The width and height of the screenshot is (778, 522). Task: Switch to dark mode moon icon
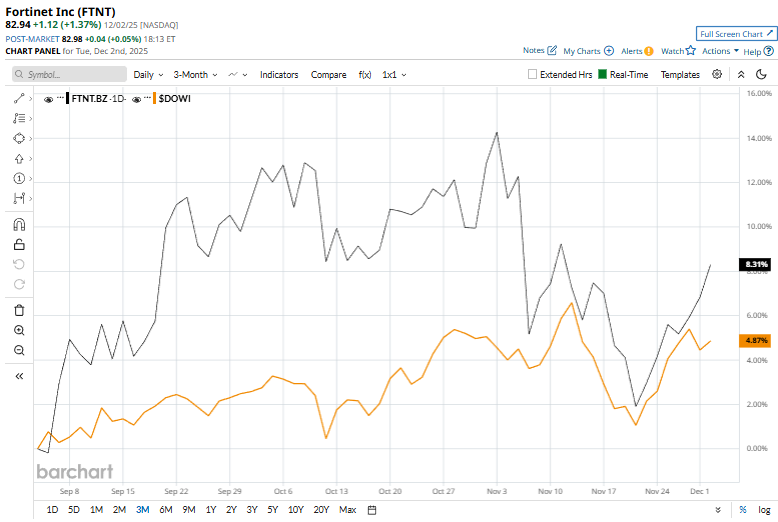[761, 74]
